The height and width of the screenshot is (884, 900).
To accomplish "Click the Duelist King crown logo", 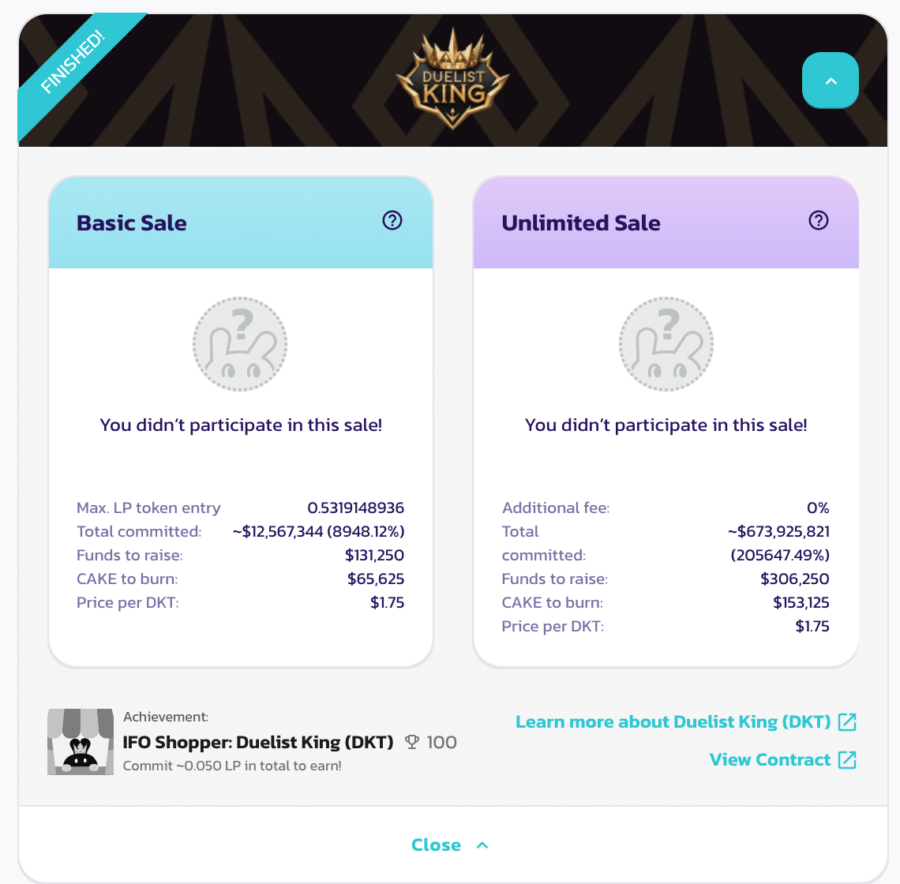I will [453, 79].
